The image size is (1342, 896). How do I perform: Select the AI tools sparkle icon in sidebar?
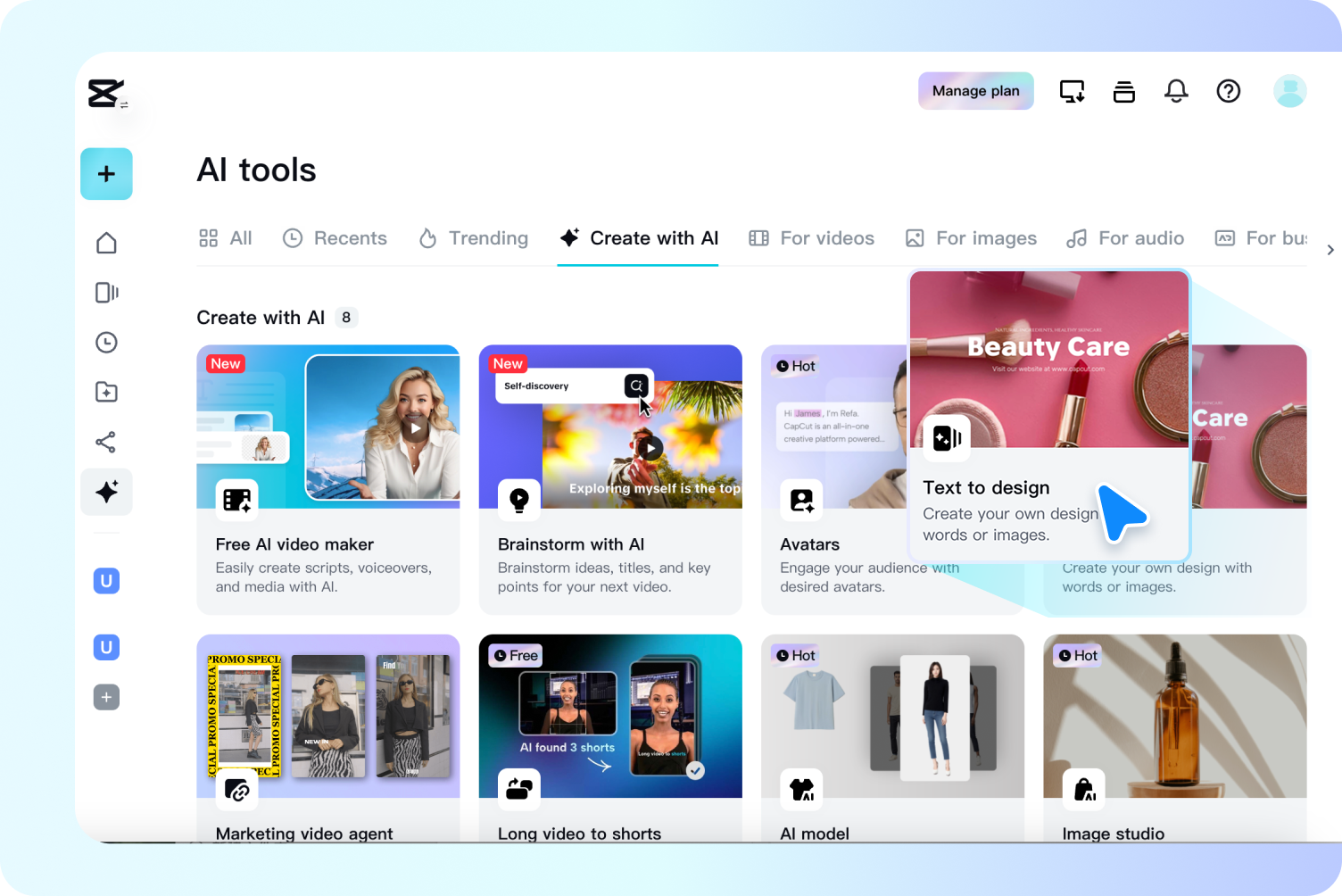106,492
